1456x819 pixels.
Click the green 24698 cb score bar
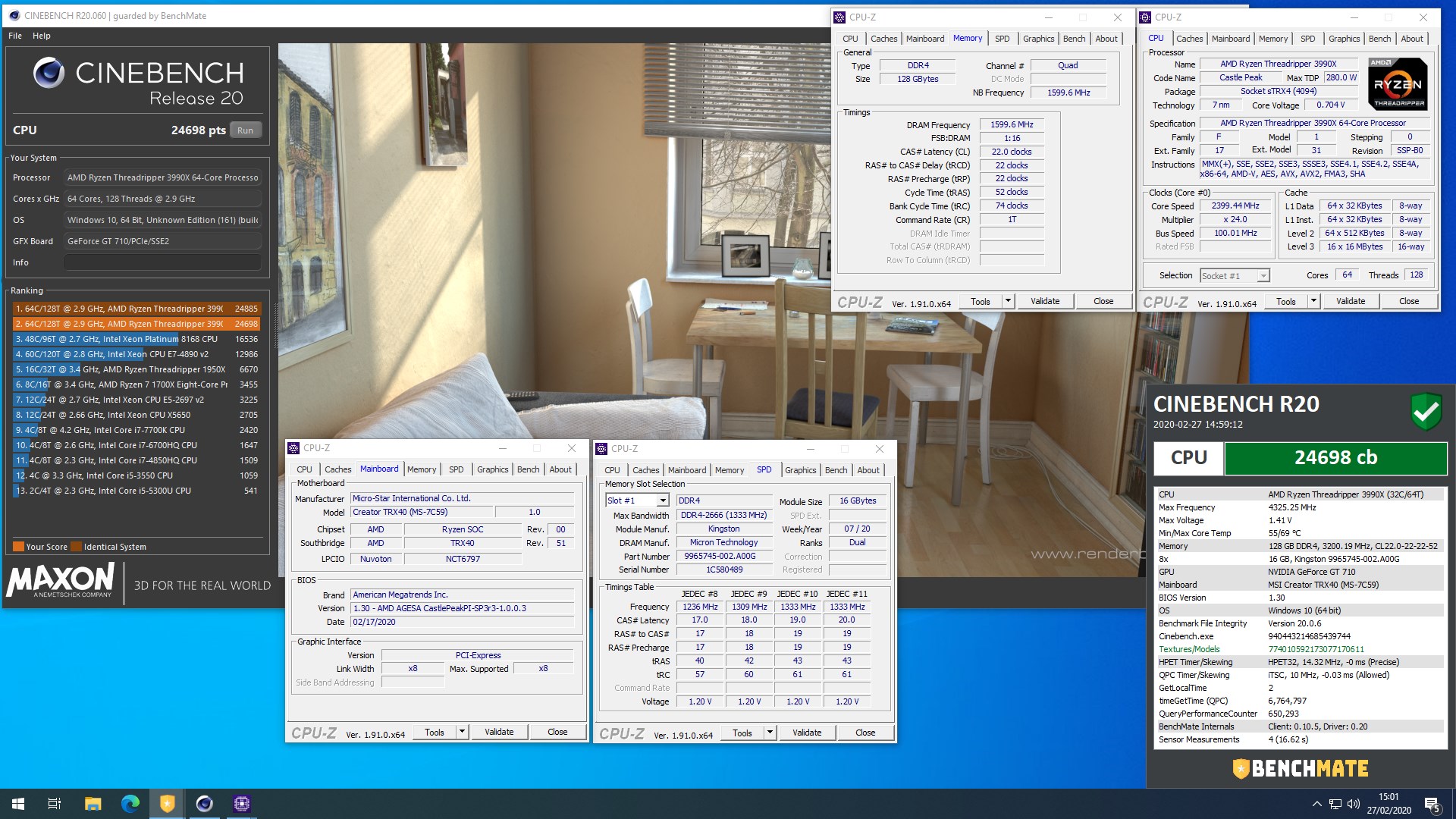point(1335,458)
